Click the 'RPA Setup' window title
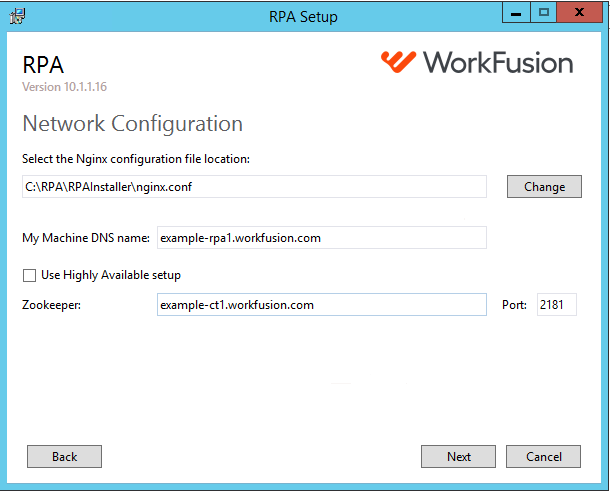 [303, 17]
